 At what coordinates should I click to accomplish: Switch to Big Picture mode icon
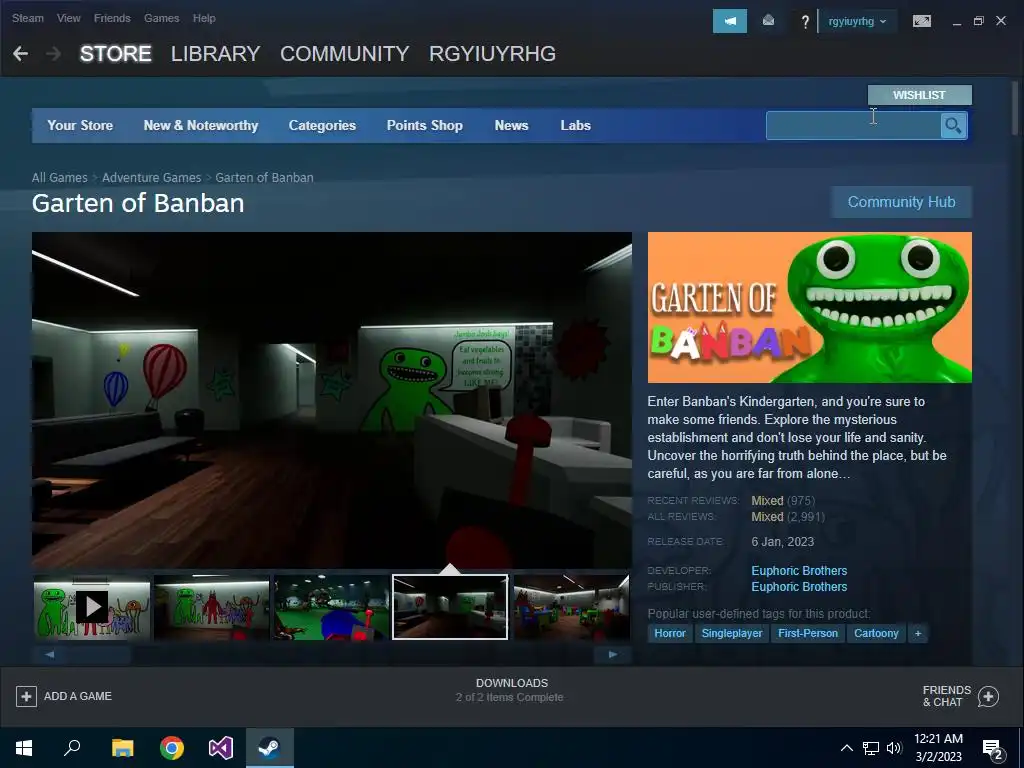point(921,21)
